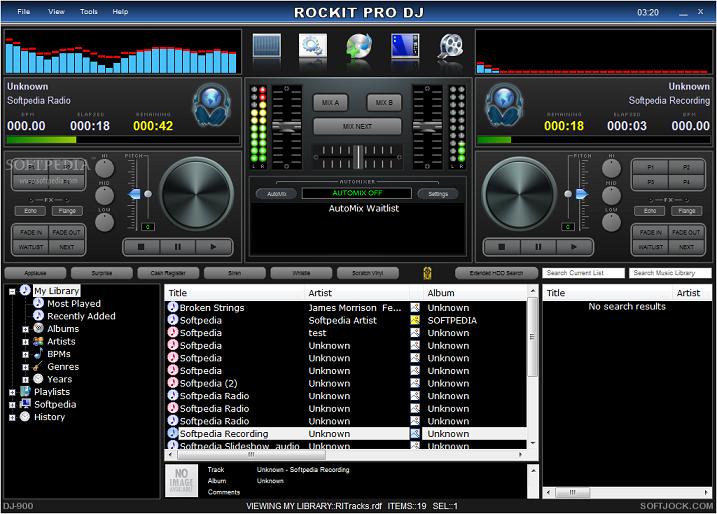This screenshot has width=717, height=514.
Task: Click the video film reel icon
Action: [x=450, y=47]
